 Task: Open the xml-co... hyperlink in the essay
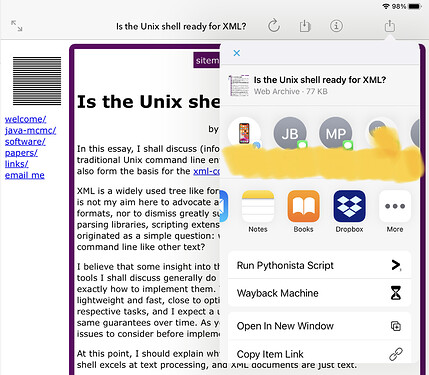tap(206, 171)
